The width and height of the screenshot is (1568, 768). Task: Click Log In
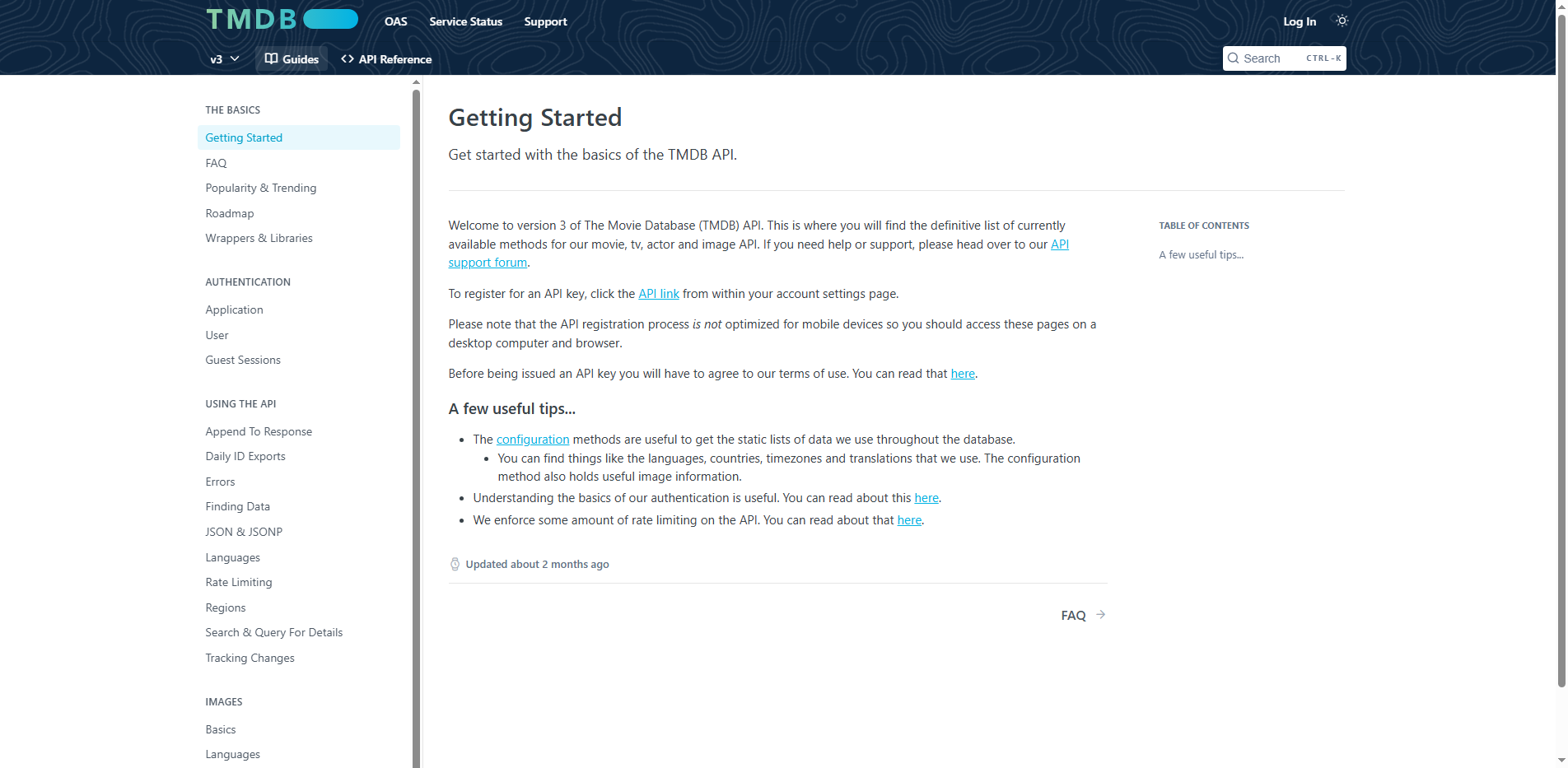coord(1299,21)
